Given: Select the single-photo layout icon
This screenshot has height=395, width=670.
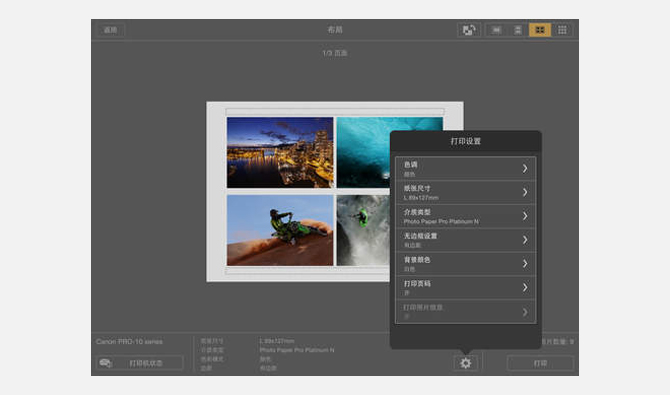Looking at the screenshot, I should pyautogui.click(x=496, y=30).
